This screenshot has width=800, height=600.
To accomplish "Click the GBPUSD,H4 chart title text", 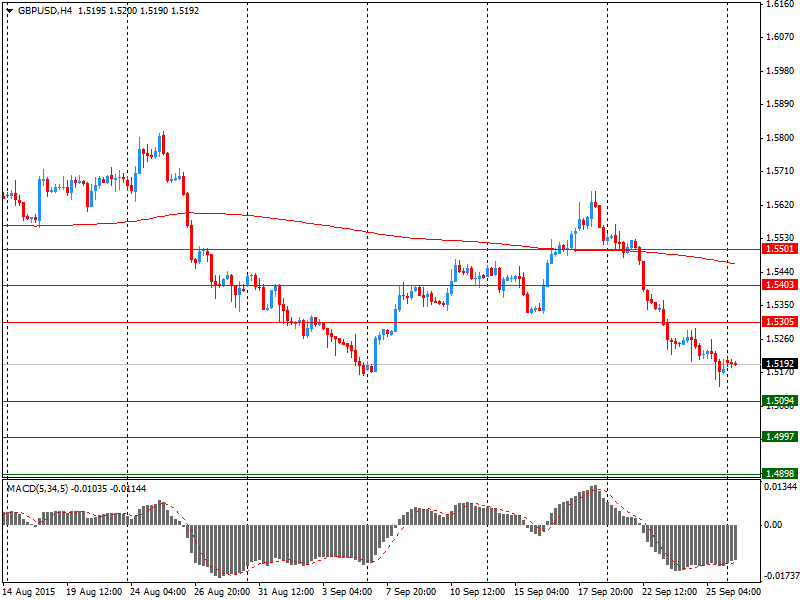I will click(45, 11).
